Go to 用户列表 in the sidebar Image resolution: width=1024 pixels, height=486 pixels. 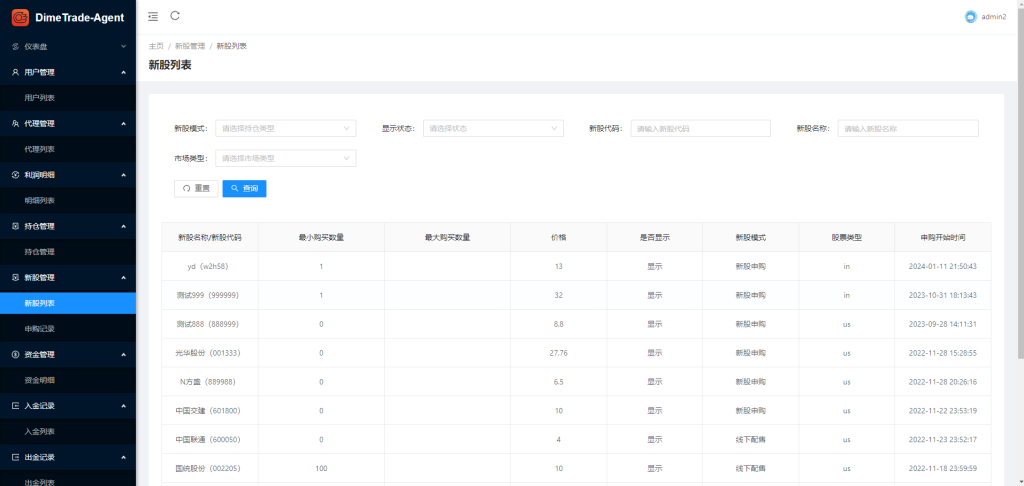pyautogui.click(x=40, y=98)
